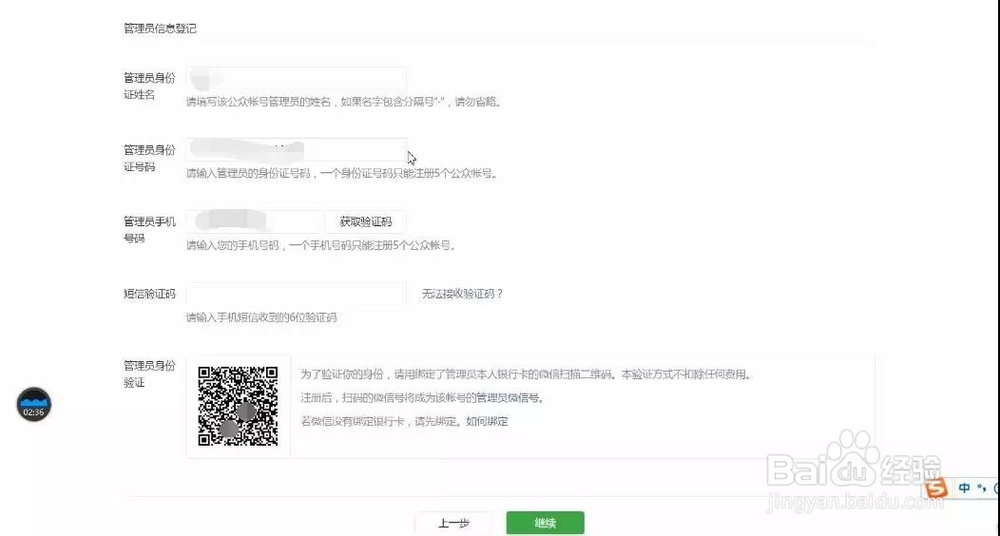Click the 管理员手机号码 input field
The image size is (1000, 536).
[253, 221]
